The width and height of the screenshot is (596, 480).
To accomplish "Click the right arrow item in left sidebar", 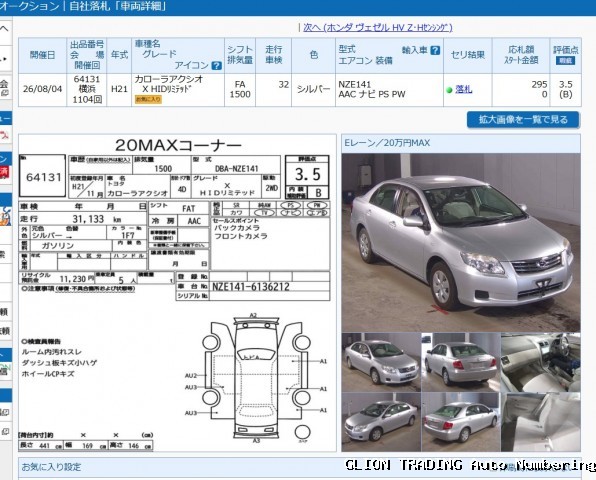I will (x=5, y=59).
